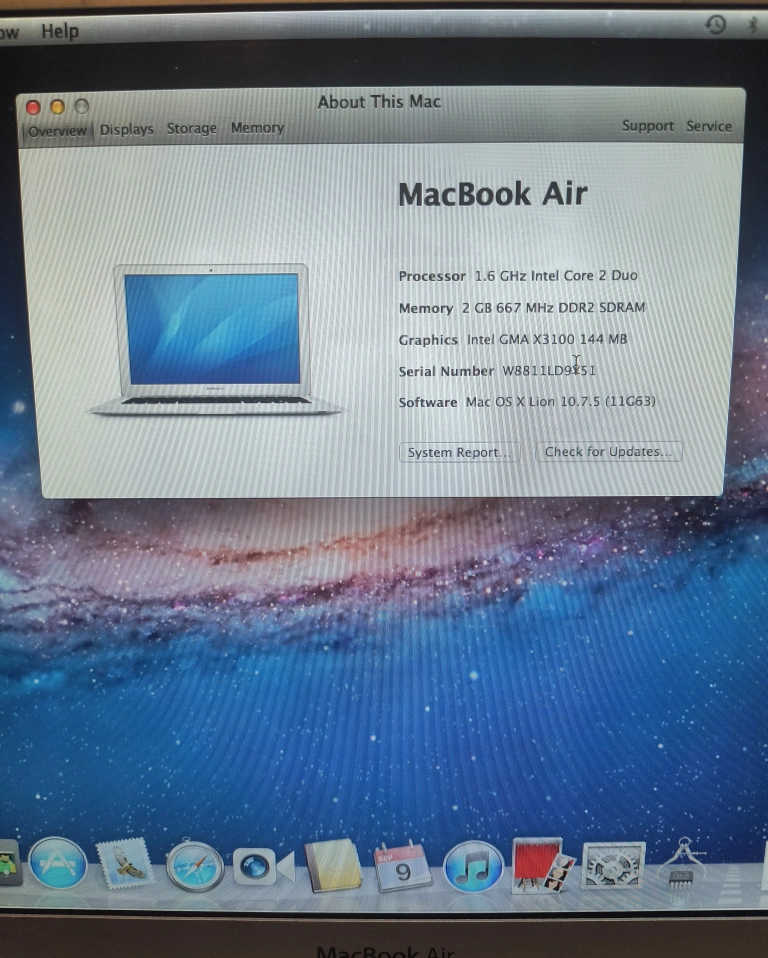The width and height of the screenshot is (768, 958).
Task: Open the App Store from the dock
Action: (57, 862)
